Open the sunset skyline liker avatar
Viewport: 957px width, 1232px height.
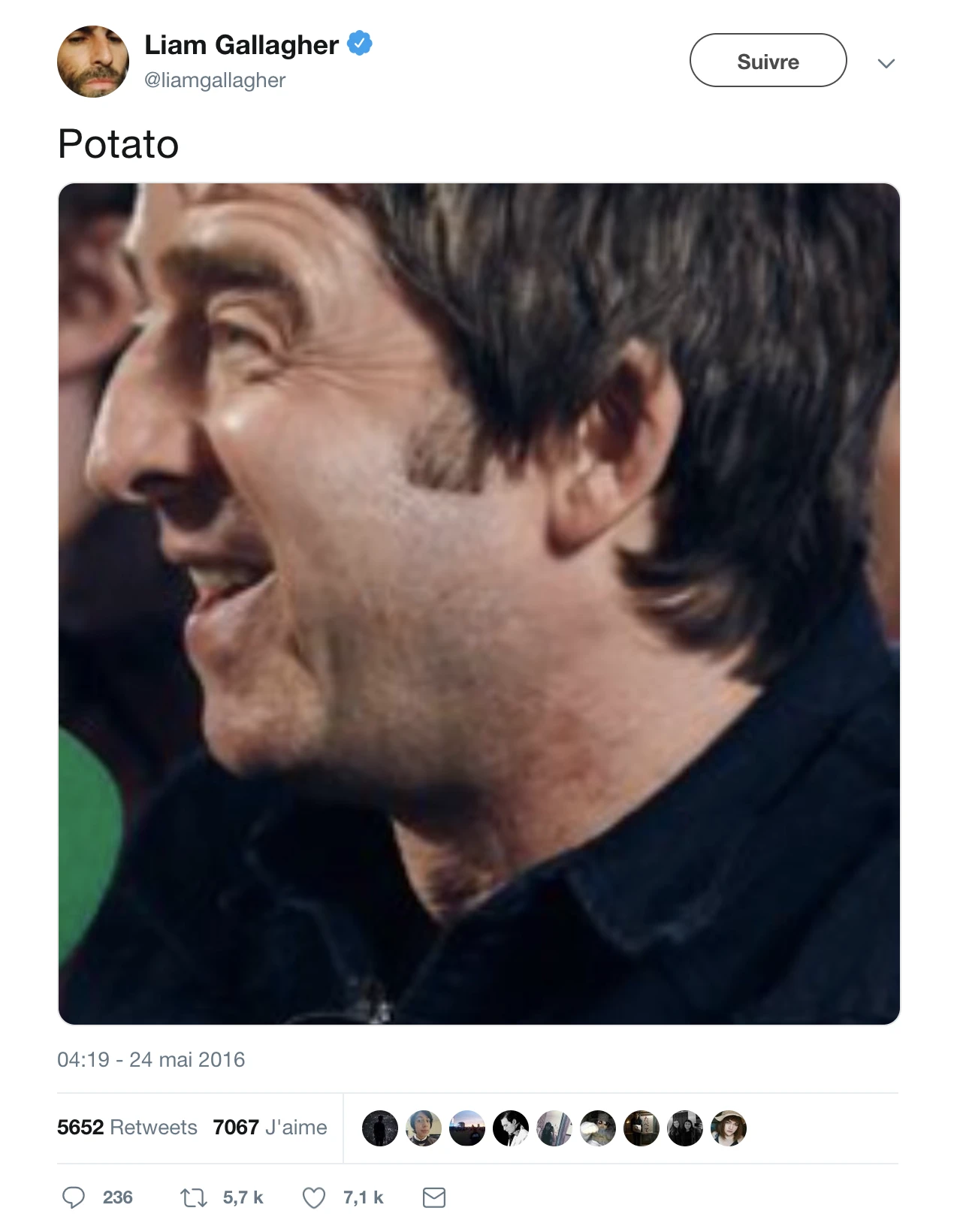[467, 1128]
